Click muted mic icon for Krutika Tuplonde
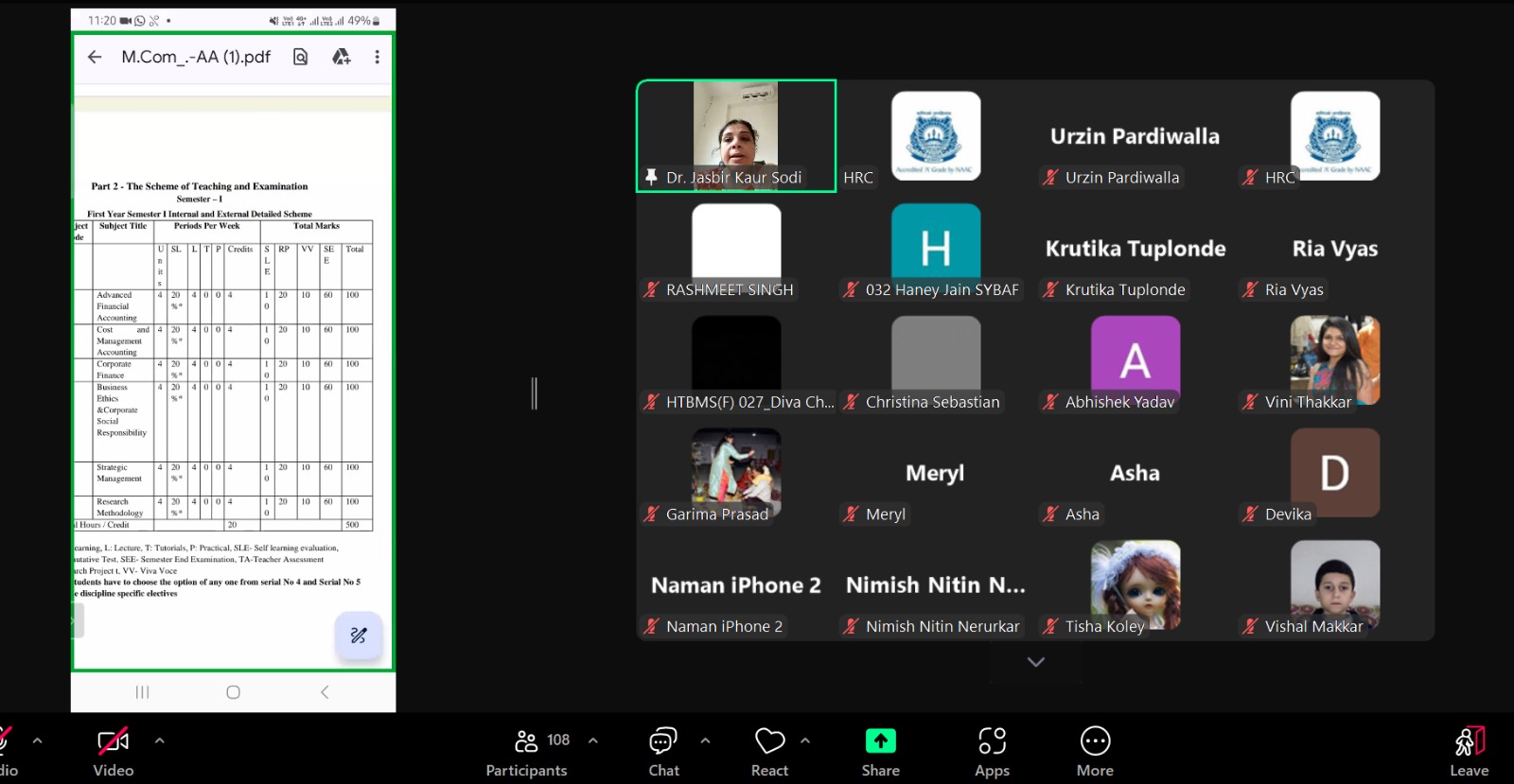 click(x=1050, y=289)
